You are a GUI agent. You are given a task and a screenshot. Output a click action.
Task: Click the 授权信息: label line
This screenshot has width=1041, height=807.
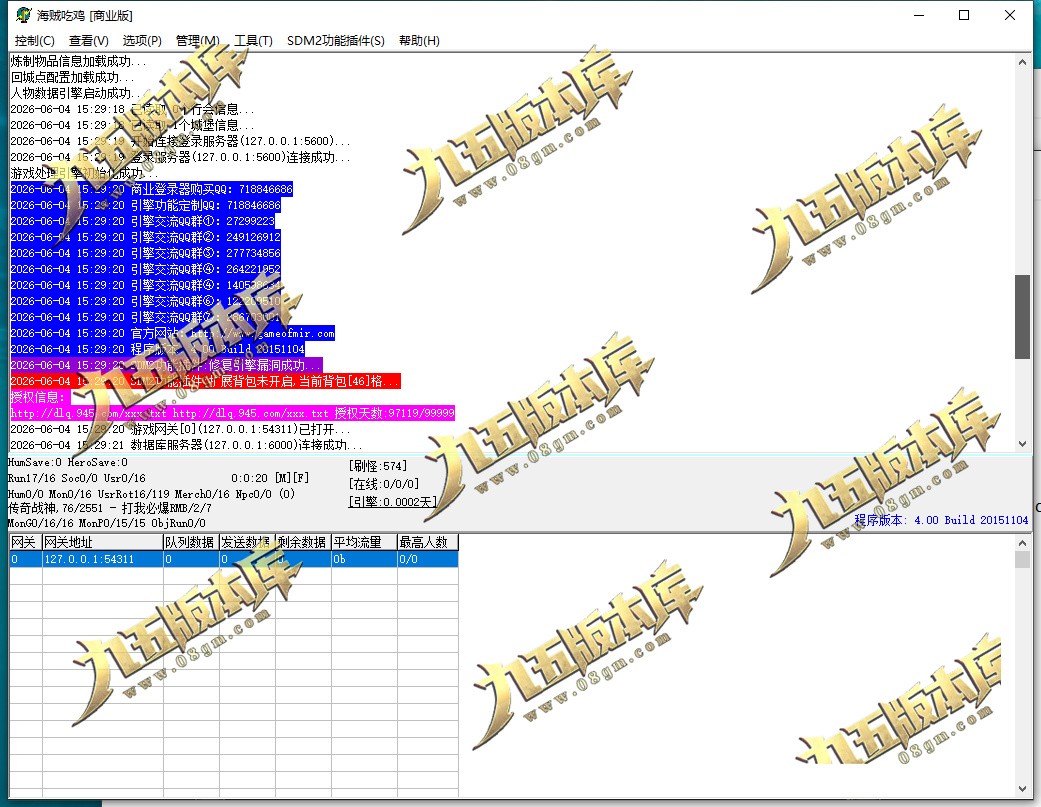[39, 397]
